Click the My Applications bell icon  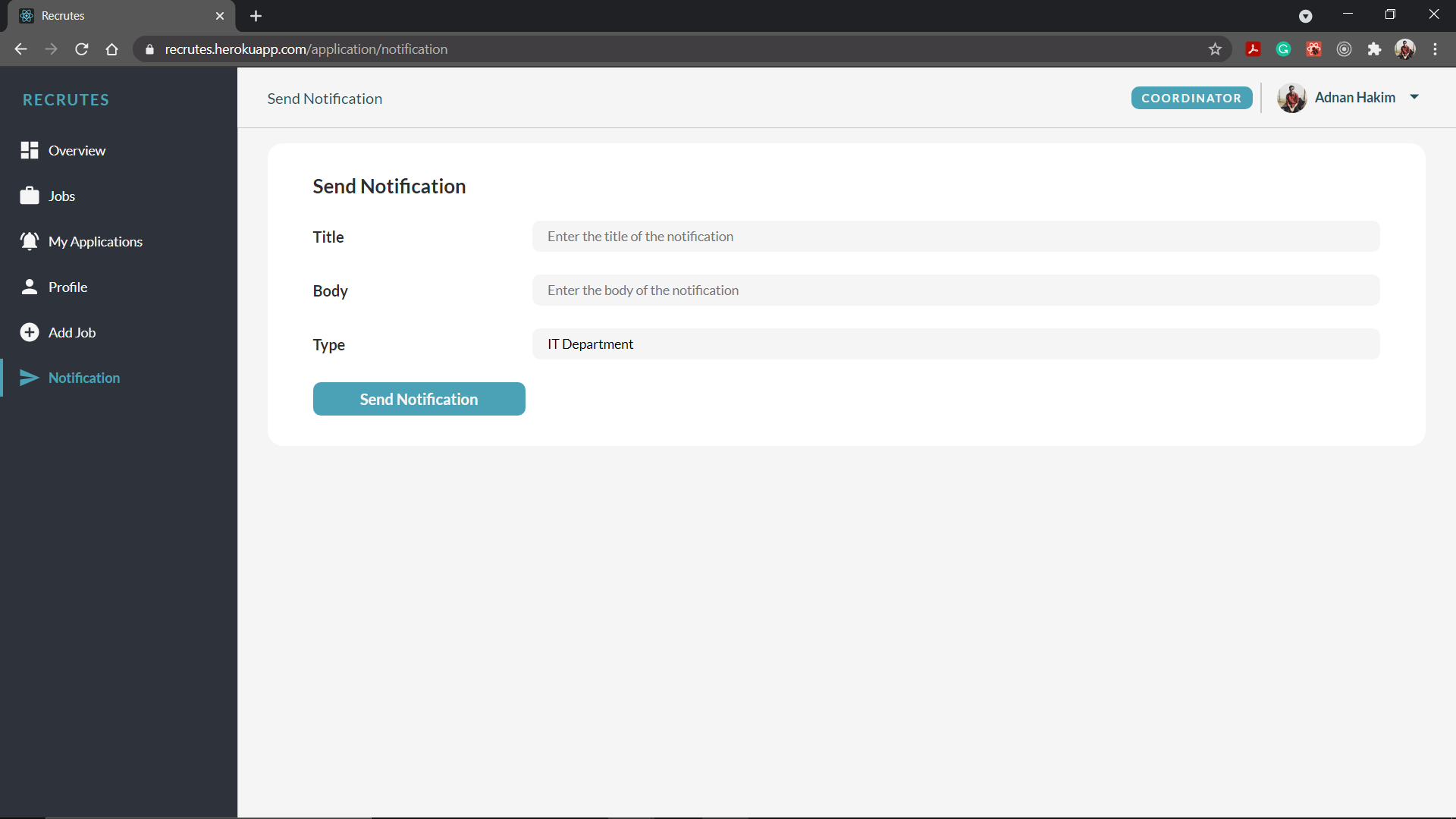click(x=29, y=241)
